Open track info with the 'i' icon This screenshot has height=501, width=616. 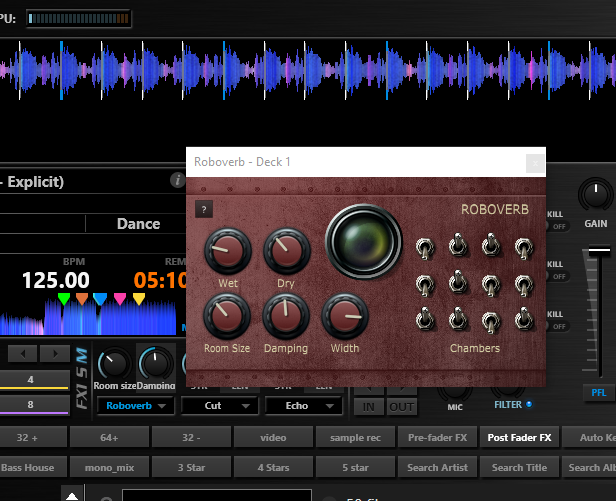178,180
